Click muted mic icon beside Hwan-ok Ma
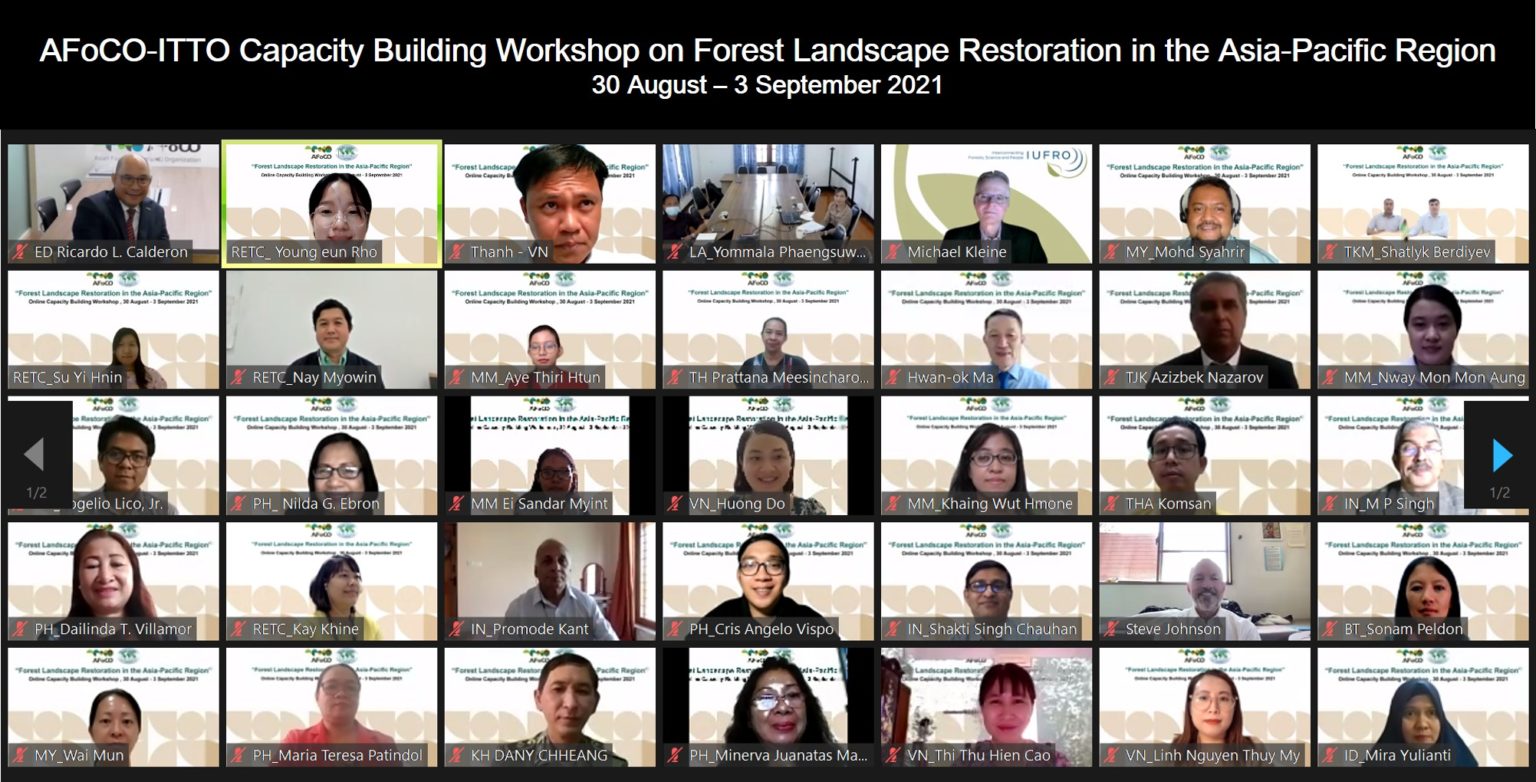The image size is (1536, 782). (x=892, y=377)
